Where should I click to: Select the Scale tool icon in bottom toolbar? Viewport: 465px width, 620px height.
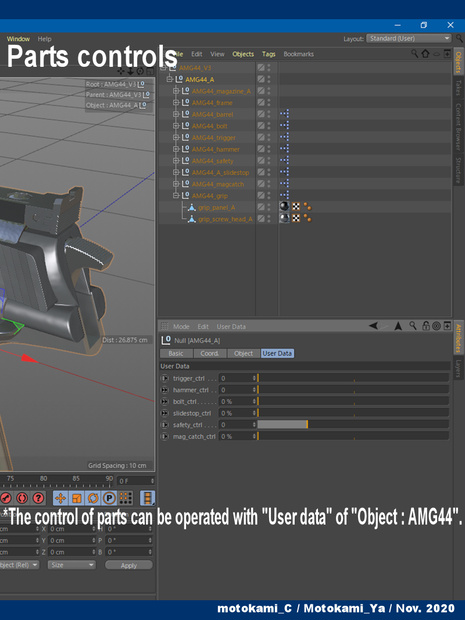click(76, 498)
